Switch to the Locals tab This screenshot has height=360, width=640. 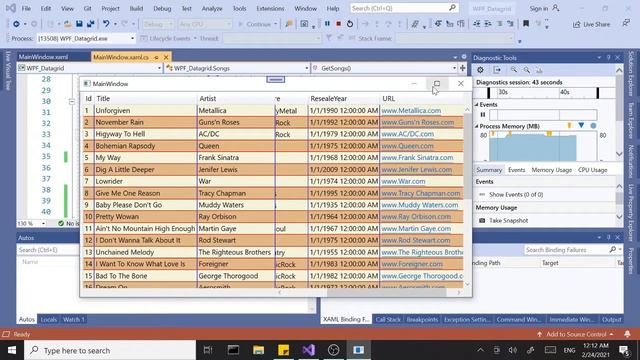(49, 319)
